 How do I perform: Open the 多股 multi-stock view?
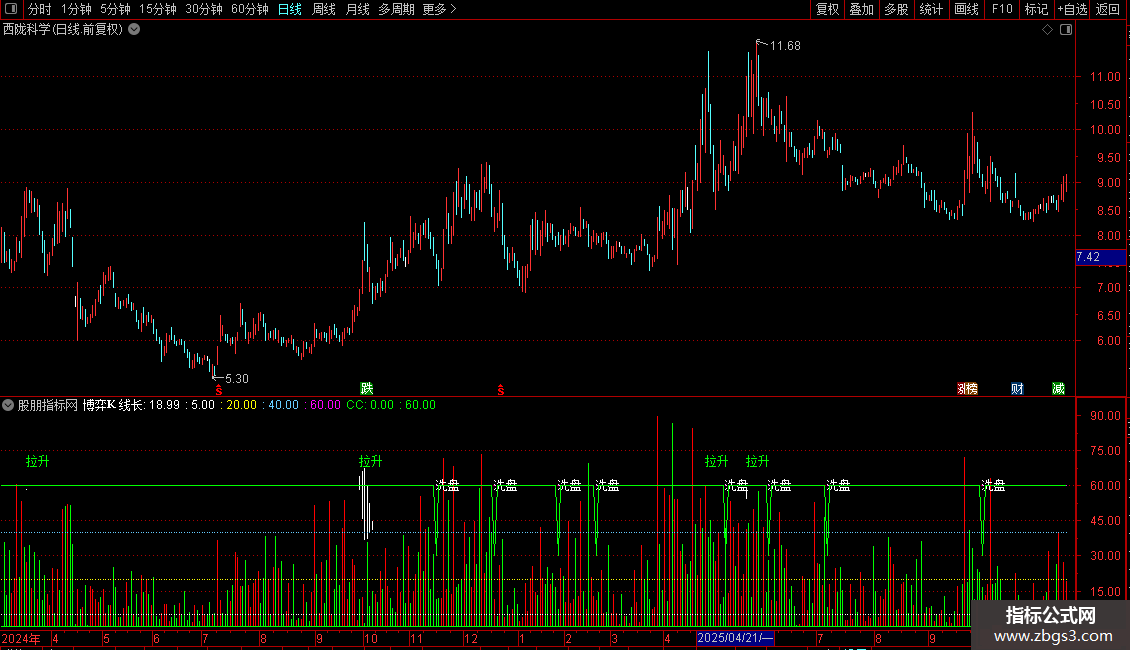click(896, 9)
